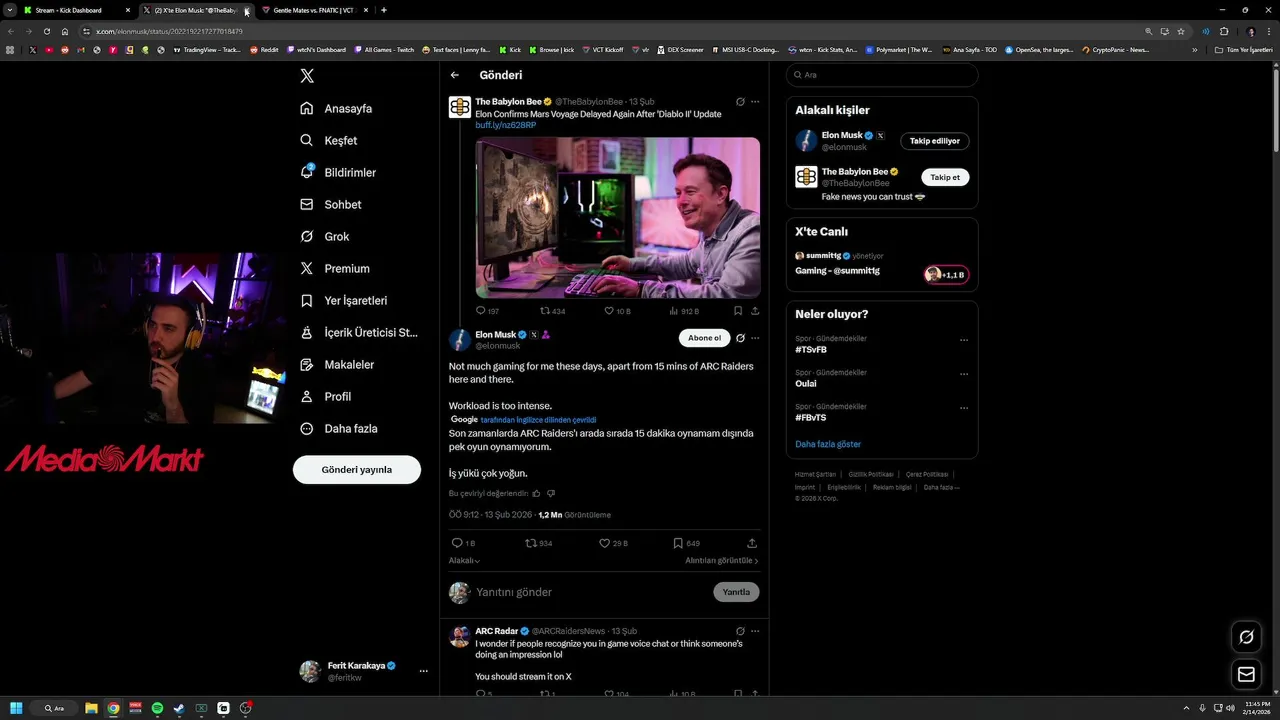1280x720 pixels.
Task: Open options for Oulai trend
Action: [x=964, y=374]
